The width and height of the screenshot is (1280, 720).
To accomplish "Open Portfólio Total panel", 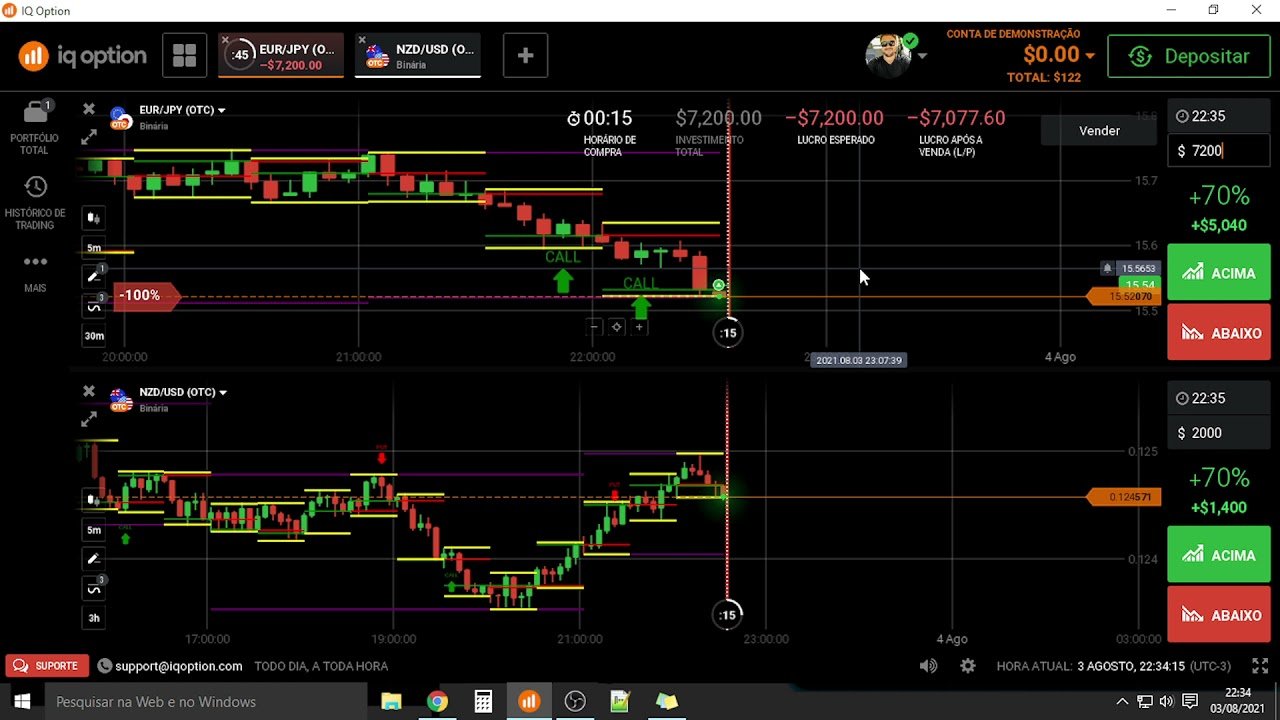I will 35,128.
